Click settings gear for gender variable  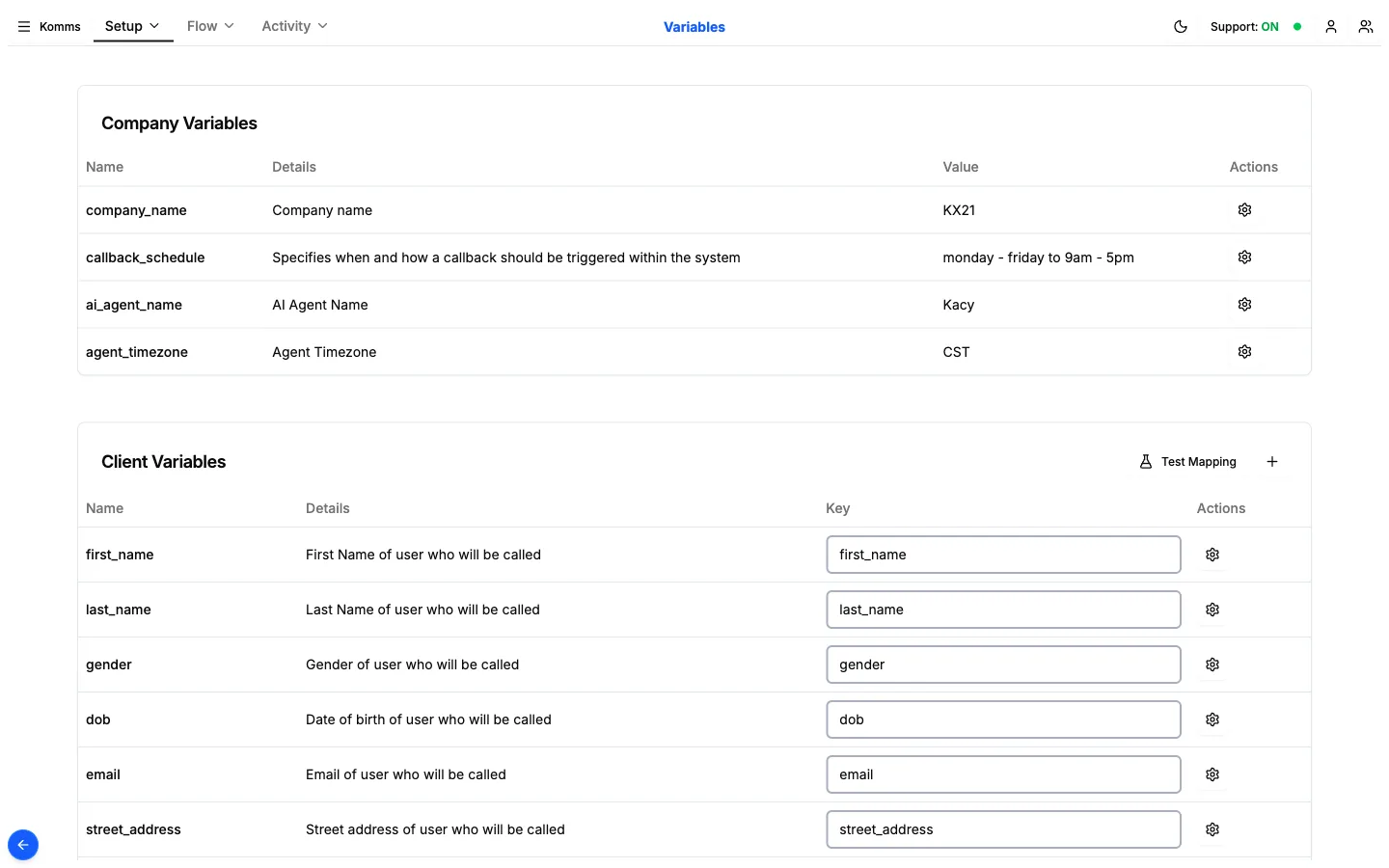coord(1212,665)
